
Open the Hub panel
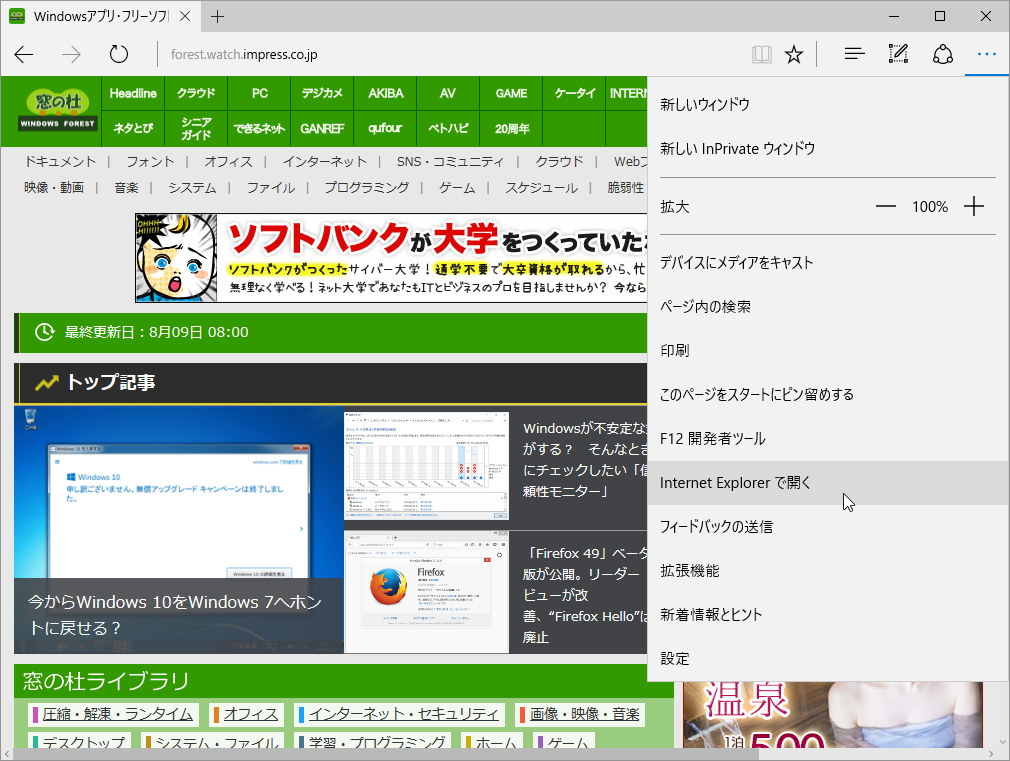click(853, 54)
